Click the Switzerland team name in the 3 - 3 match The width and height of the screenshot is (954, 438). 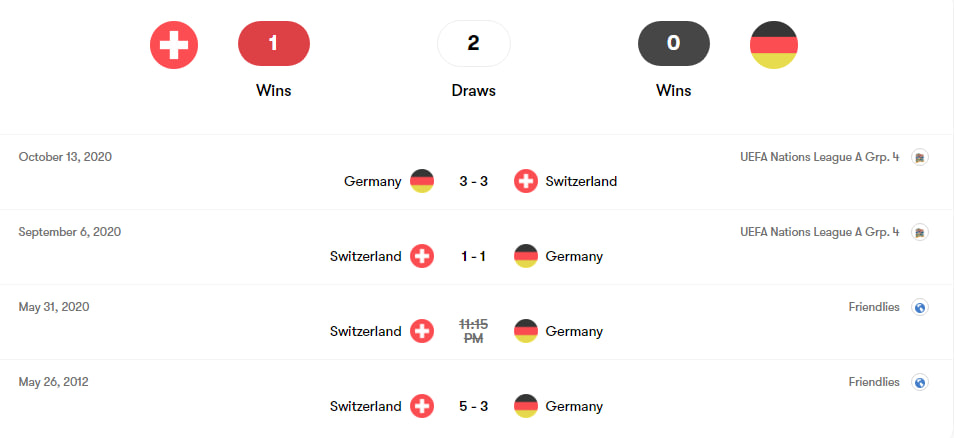581,181
